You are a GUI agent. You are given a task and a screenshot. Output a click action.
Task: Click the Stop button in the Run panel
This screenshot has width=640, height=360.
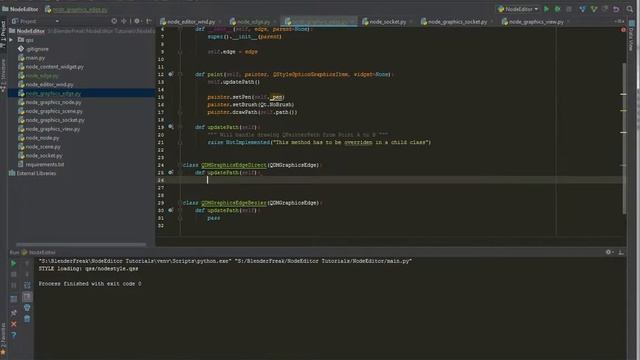(13, 274)
